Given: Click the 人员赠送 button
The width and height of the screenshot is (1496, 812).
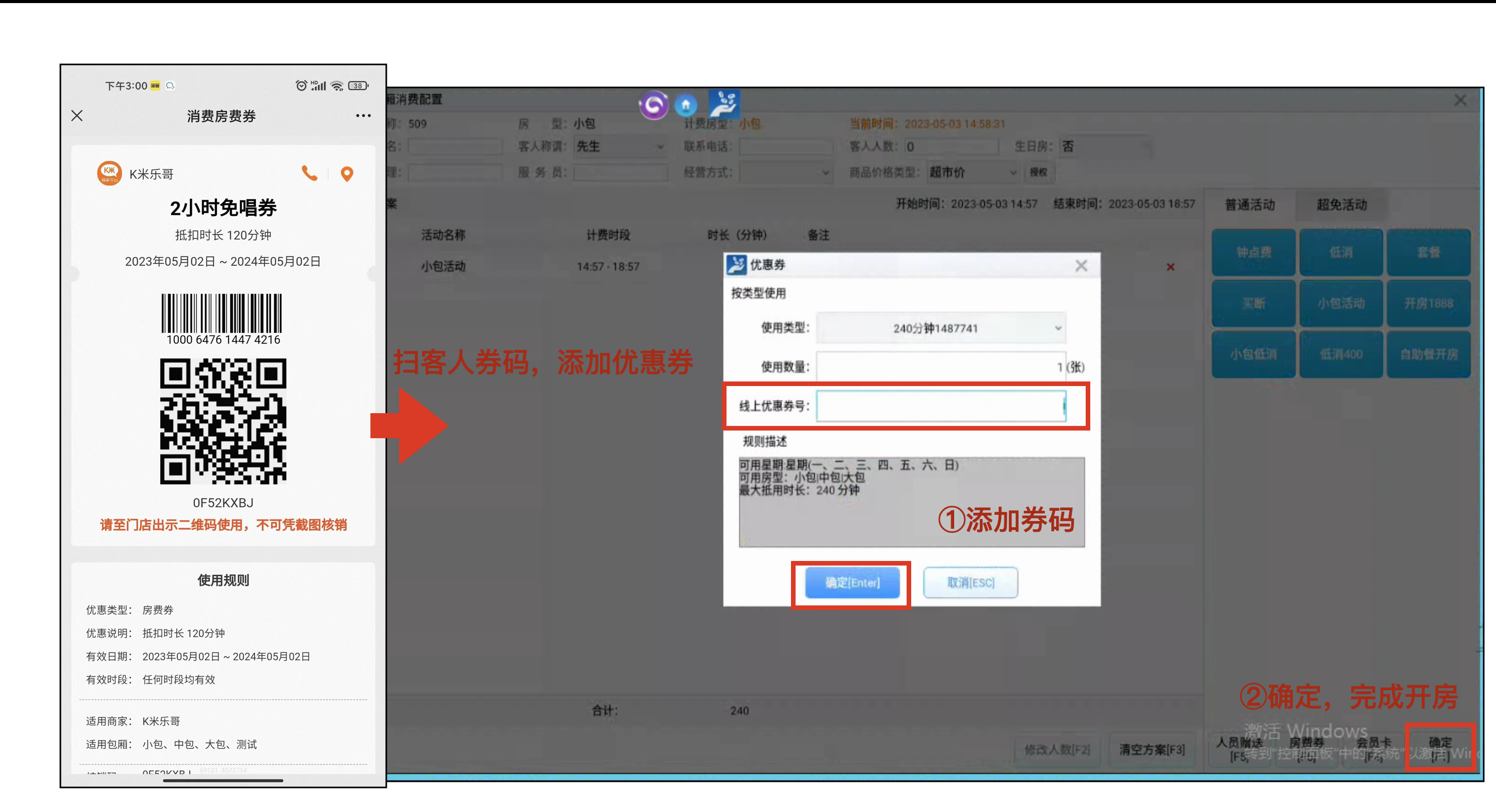Looking at the screenshot, I should tap(1239, 749).
